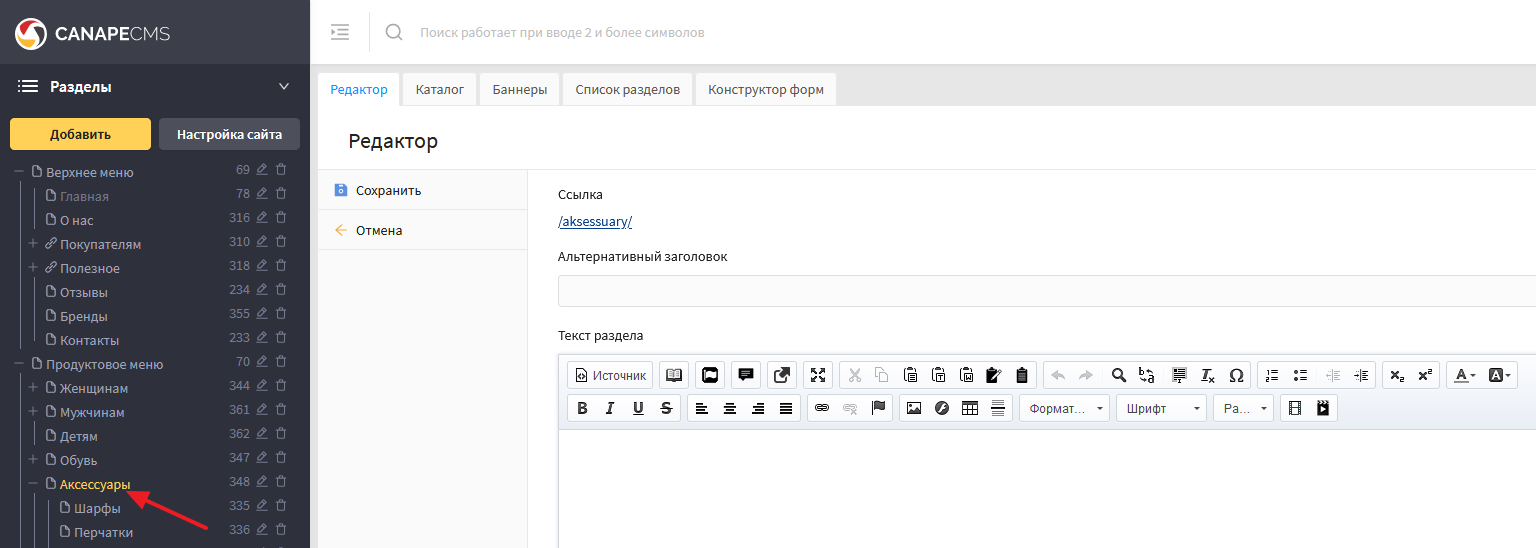Toggle underline text formatting
This screenshot has height=548, width=1536.
coord(638,408)
